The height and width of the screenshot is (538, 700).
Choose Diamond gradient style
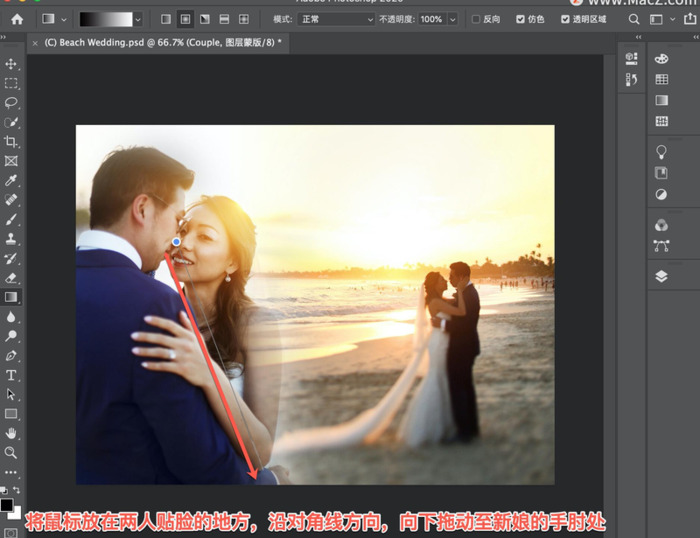pyautogui.click(x=244, y=19)
